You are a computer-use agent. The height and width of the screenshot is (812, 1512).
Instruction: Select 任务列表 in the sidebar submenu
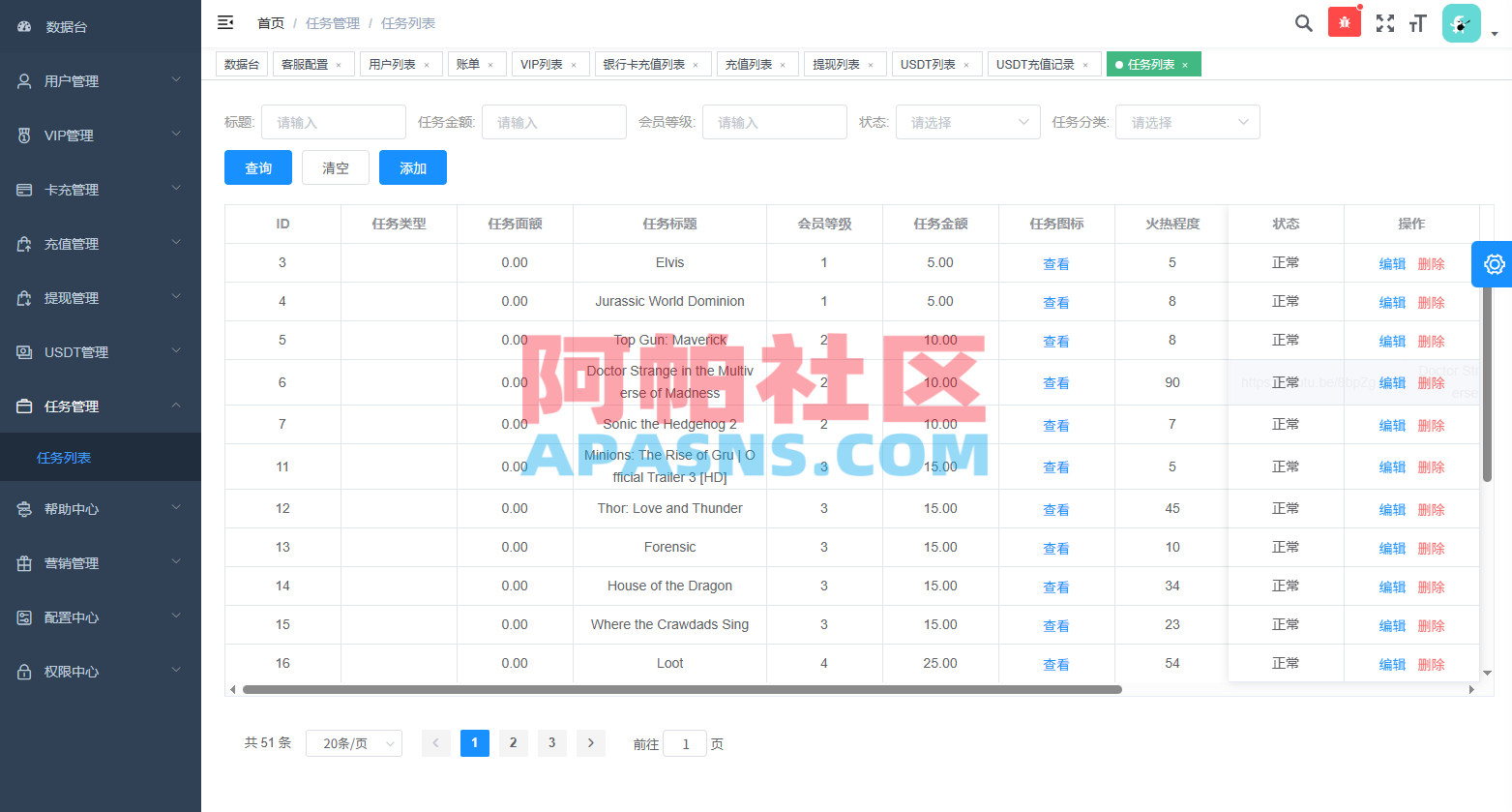[101, 458]
